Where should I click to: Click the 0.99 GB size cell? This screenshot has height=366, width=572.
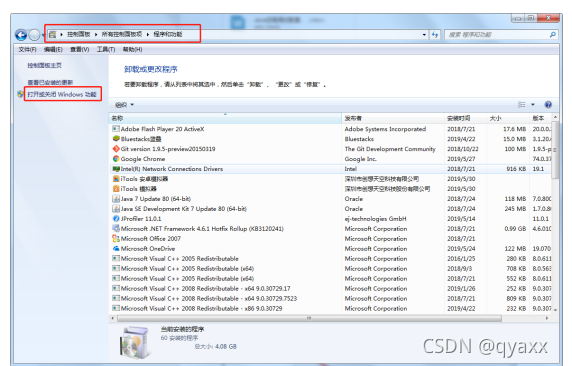515,228
